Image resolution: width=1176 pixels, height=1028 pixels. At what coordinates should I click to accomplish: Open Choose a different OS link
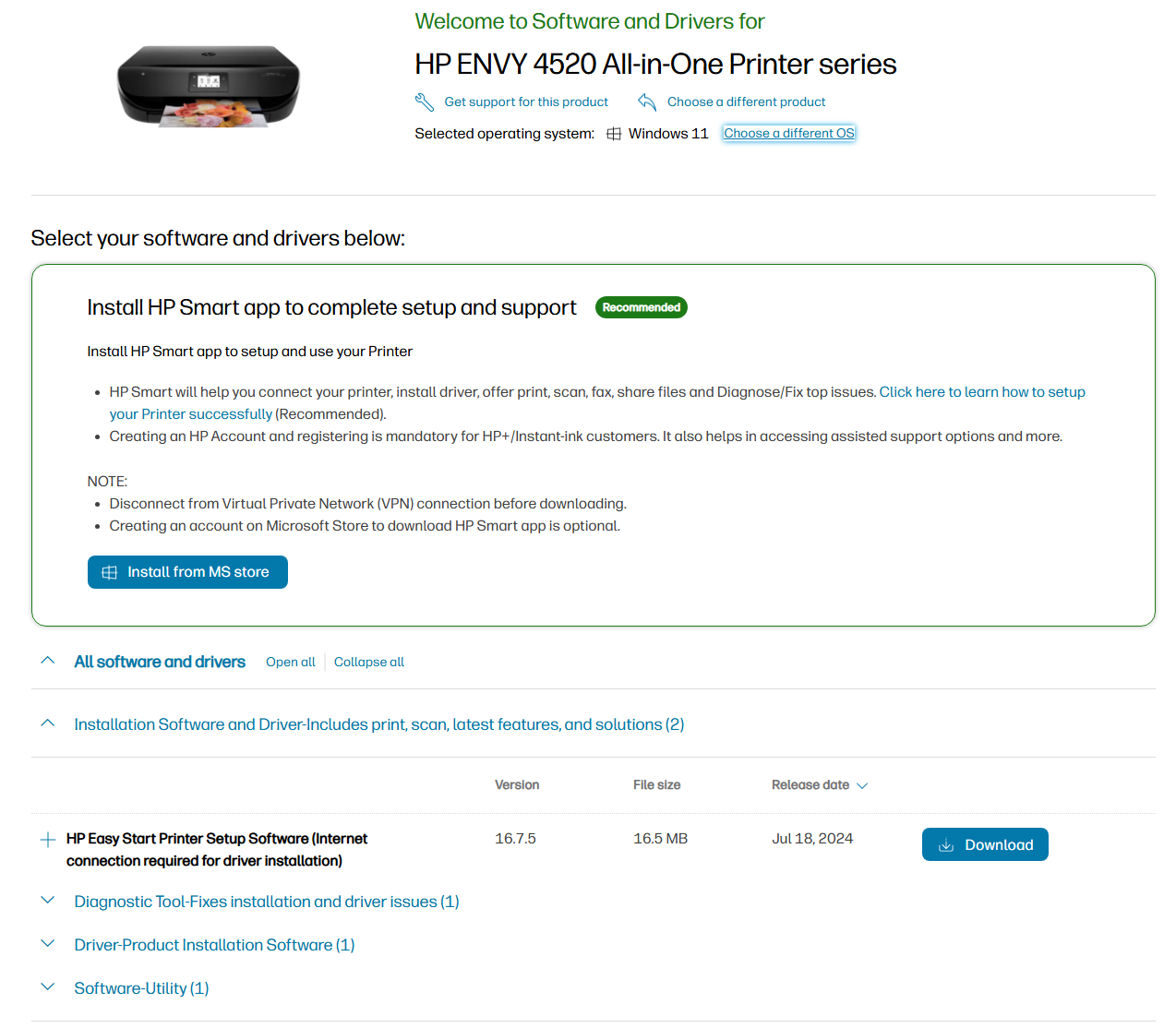[x=789, y=134]
